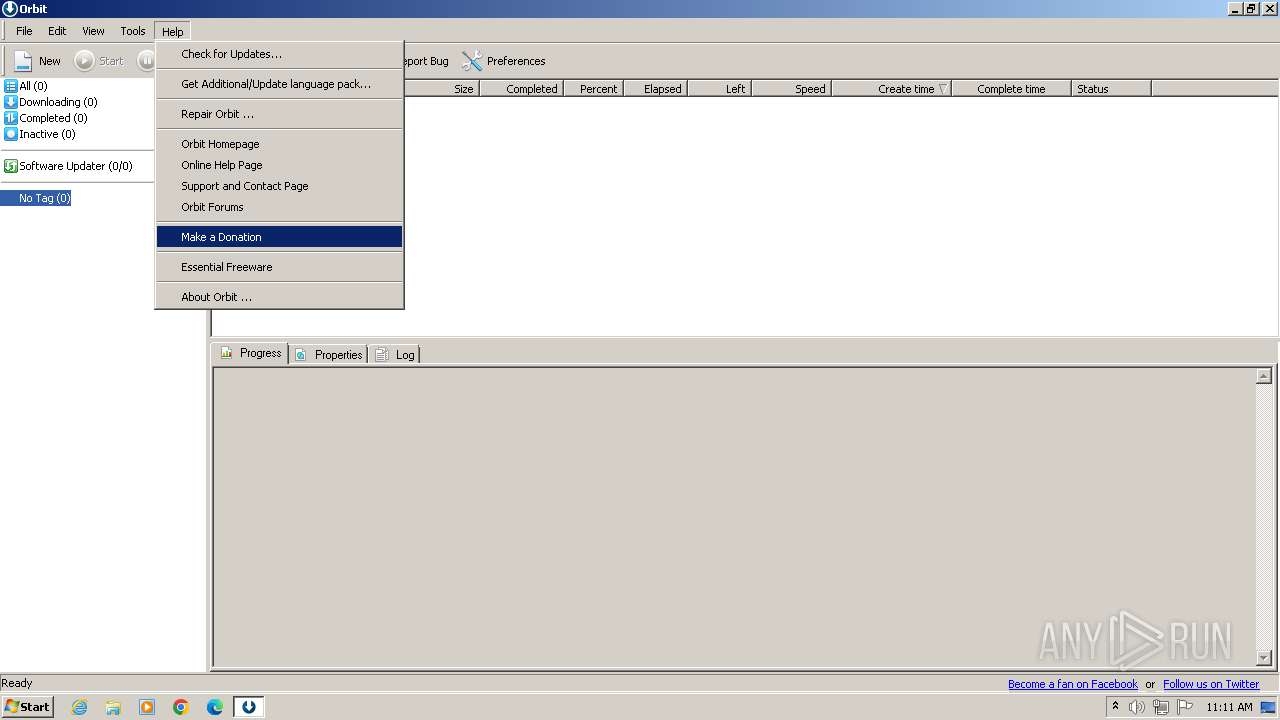Open Orbit Forums menu entry
The width and height of the screenshot is (1280, 720).
pos(279,207)
